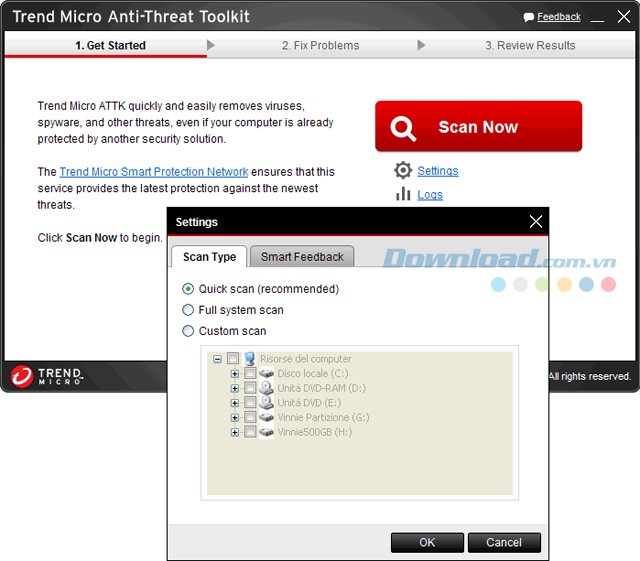Viewport: 640px width, 561px height.
Task: Select the Vinnie Partizione (G:) label
Action: point(323,417)
